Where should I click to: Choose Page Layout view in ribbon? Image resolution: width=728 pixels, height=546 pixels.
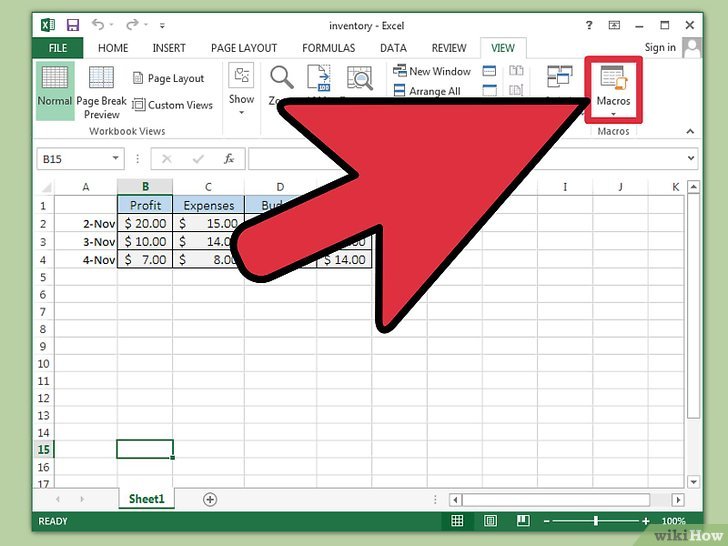tap(169, 78)
